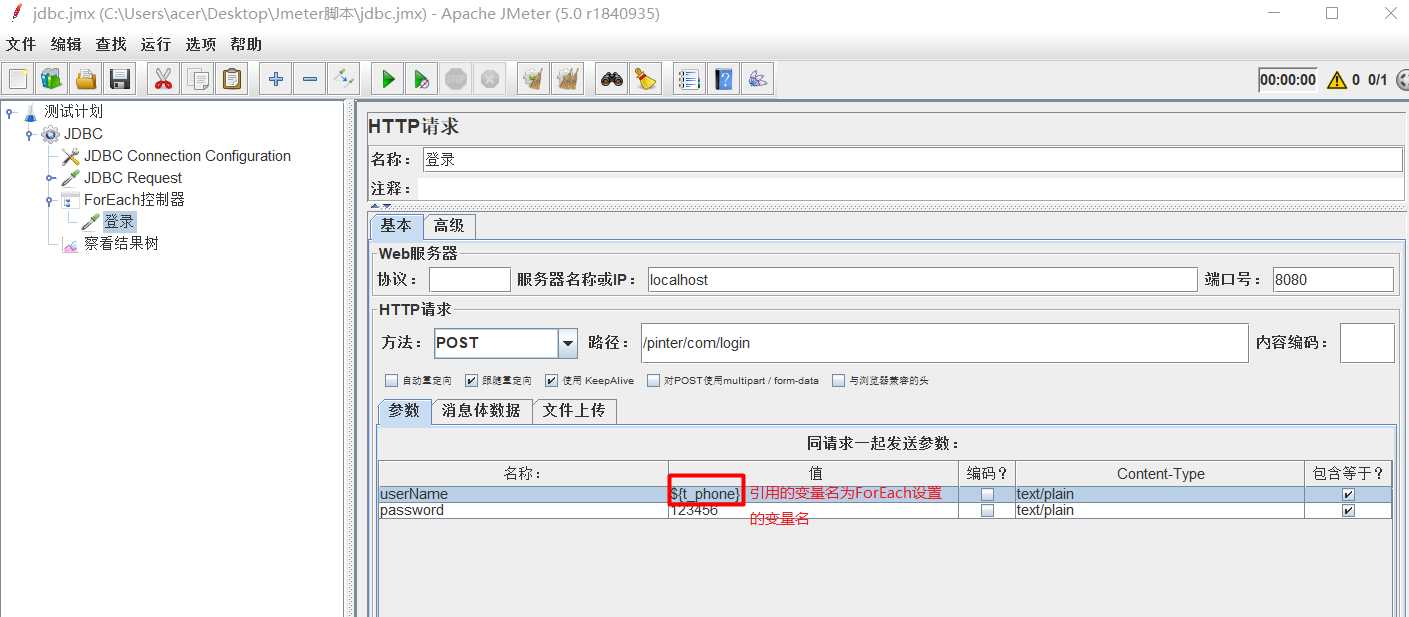
Task: Toggle the 自动重定向 checkbox
Action: (391, 381)
